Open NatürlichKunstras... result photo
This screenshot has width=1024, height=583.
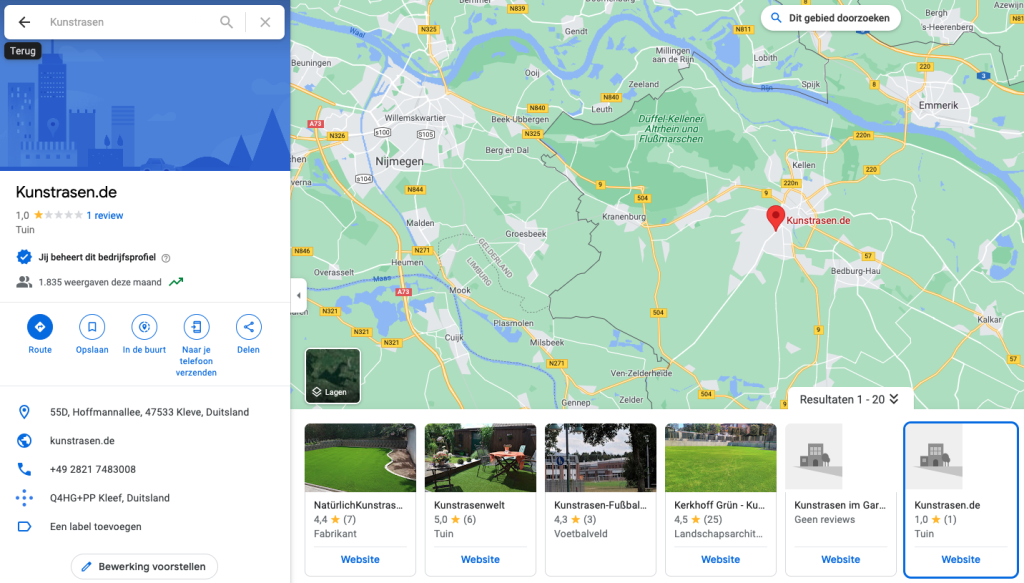pyautogui.click(x=360, y=458)
